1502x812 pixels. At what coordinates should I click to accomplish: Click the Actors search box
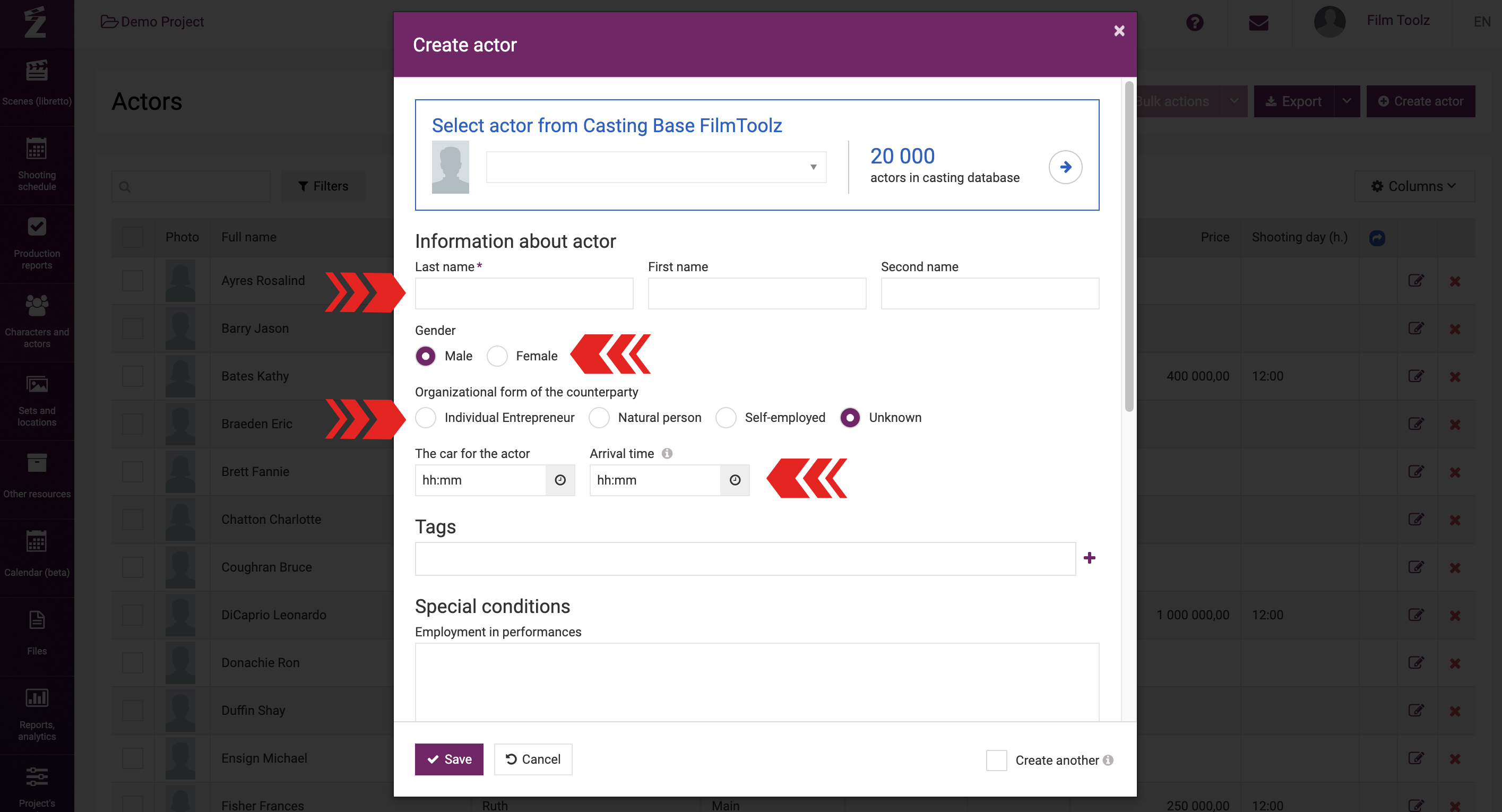(191, 186)
